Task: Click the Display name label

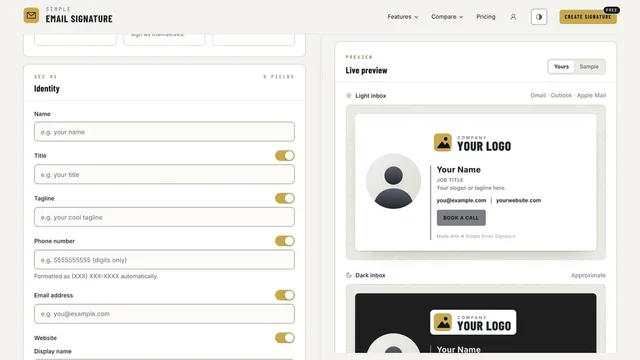Action: (x=53, y=351)
